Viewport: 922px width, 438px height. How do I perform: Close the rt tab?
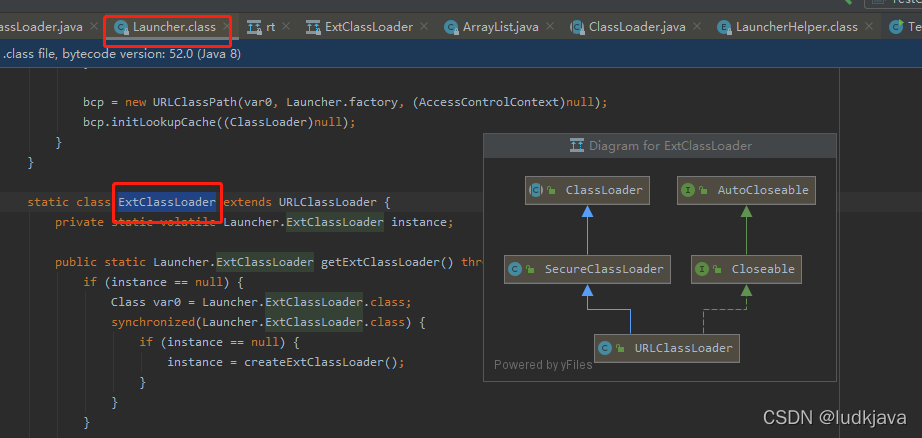click(x=286, y=26)
